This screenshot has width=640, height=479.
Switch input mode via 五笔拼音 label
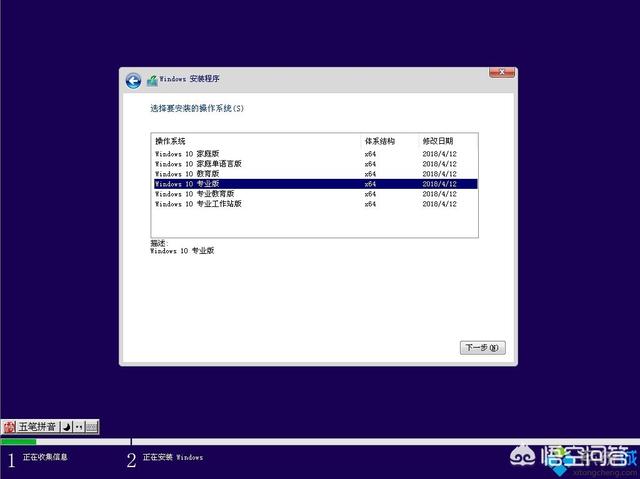point(37,427)
